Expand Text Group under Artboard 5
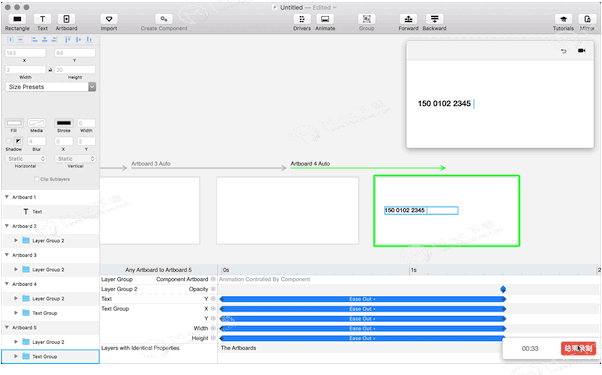The height and width of the screenshot is (375, 602). tap(16, 356)
